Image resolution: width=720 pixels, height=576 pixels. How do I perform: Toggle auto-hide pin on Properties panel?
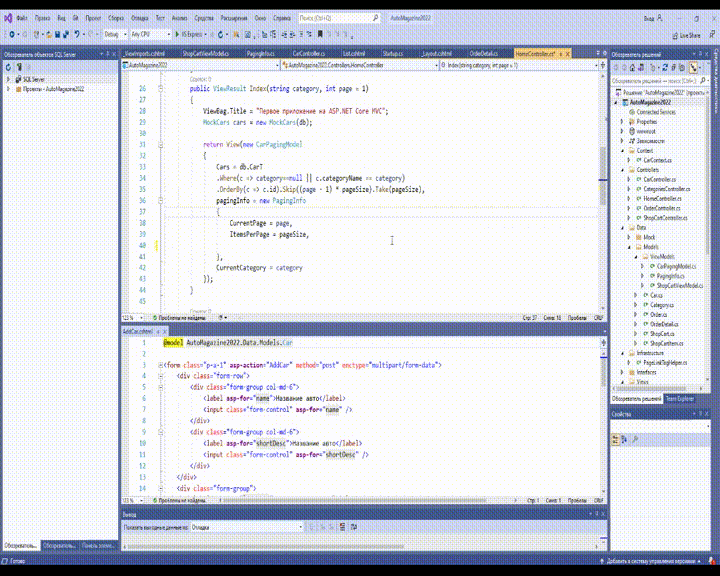(700, 414)
